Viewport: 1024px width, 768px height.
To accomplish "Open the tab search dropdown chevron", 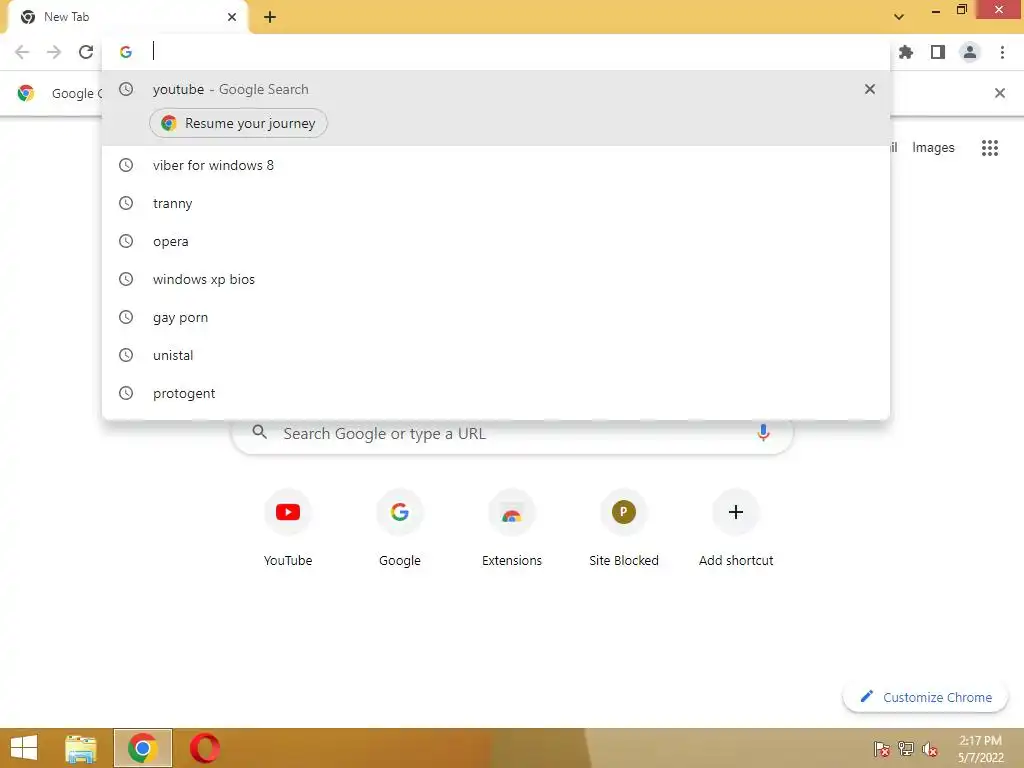I will pyautogui.click(x=899, y=17).
